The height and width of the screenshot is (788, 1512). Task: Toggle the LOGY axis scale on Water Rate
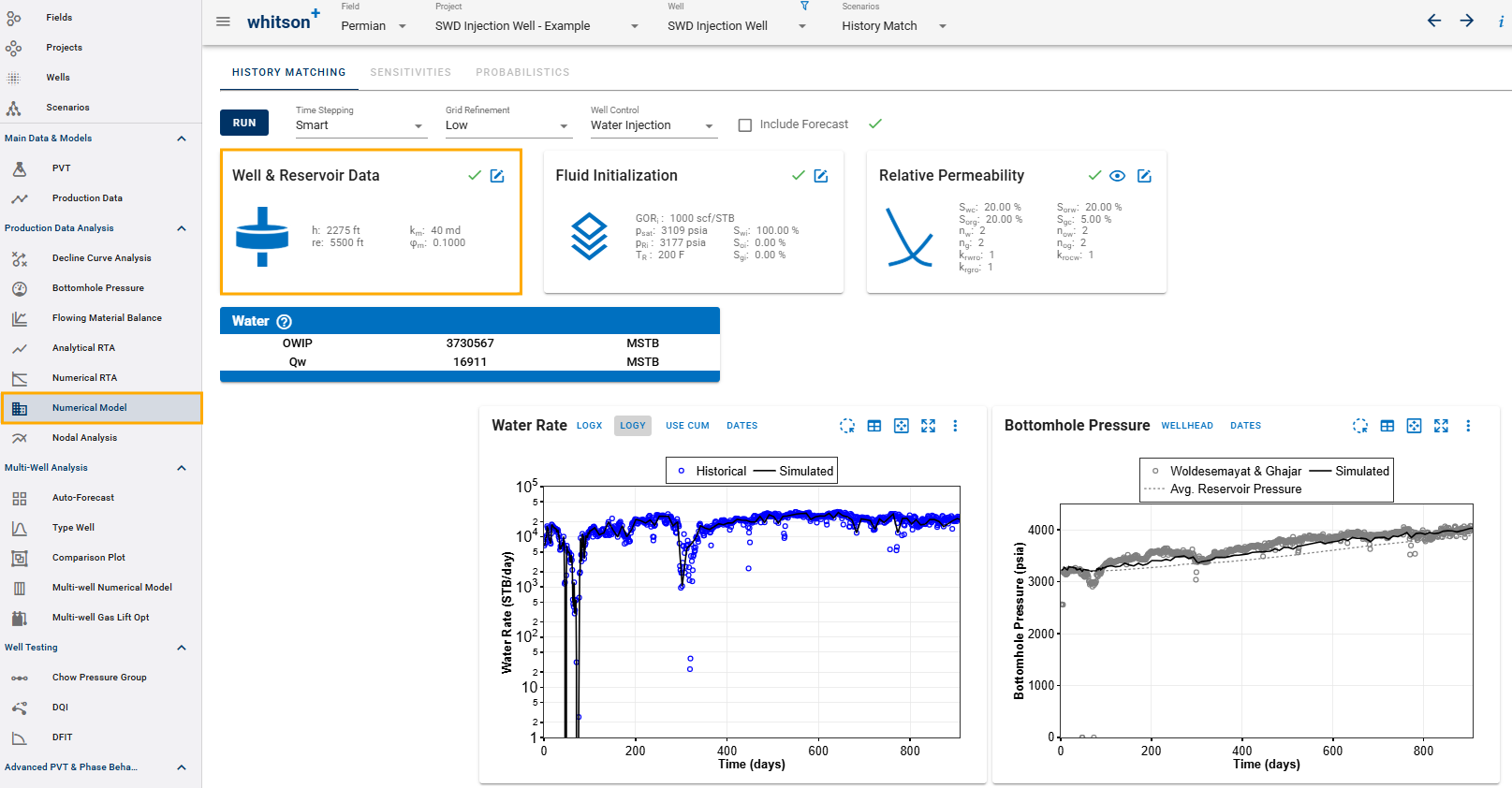click(x=633, y=426)
